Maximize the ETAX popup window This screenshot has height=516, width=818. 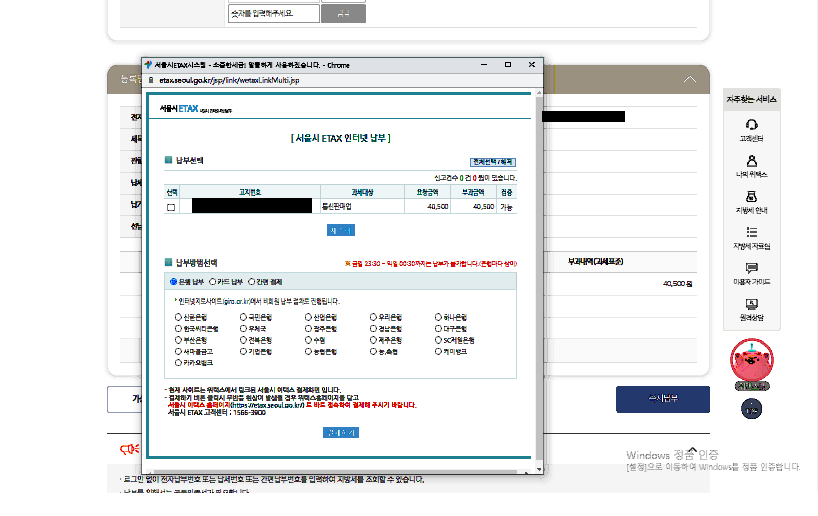coord(508,65)
